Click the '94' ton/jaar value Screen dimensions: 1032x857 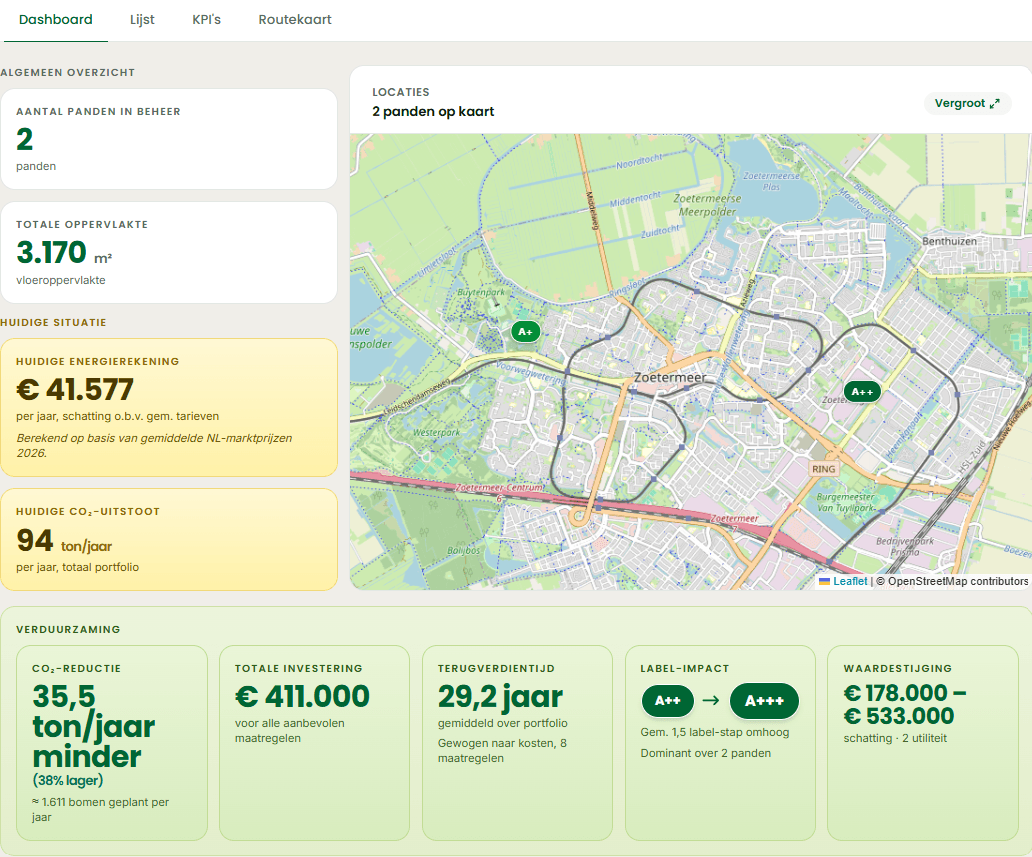[x=35, y=540]
